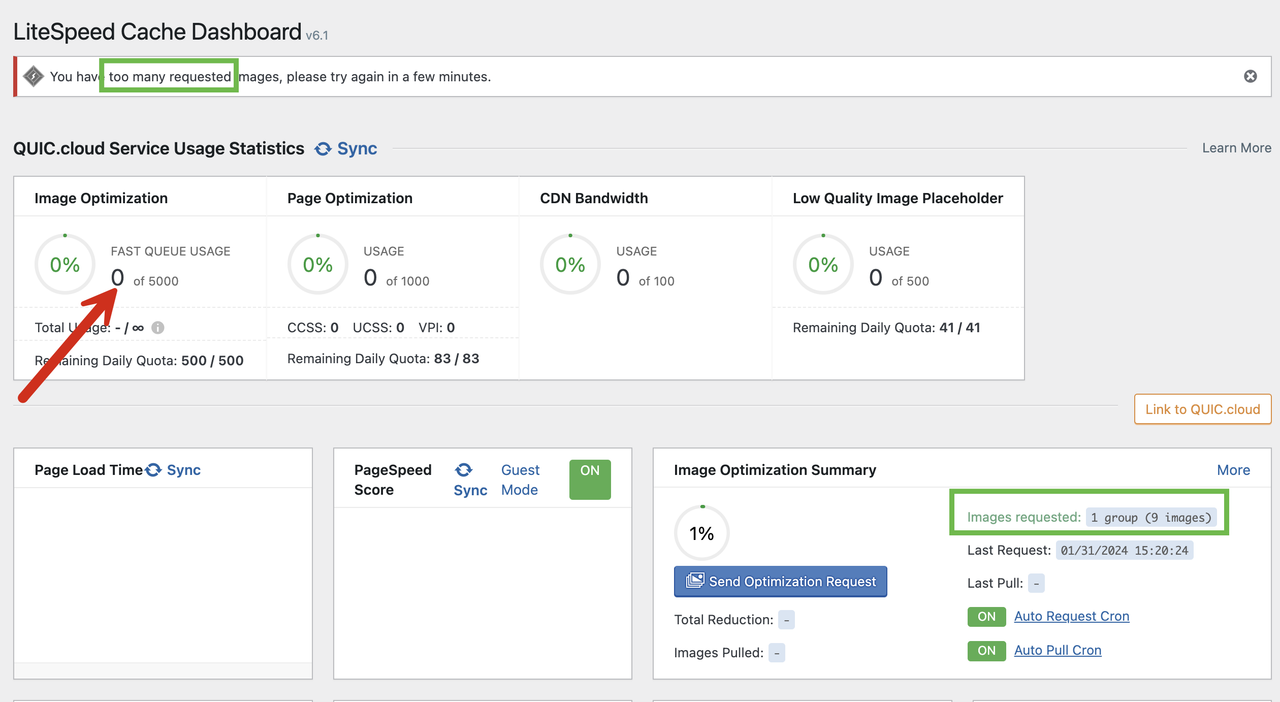This screenshot has width=1280, height=702.
Task: Click the Image Optimization Summary 1% progress circle
Action: pyautogui.click(x=702, y=533)
